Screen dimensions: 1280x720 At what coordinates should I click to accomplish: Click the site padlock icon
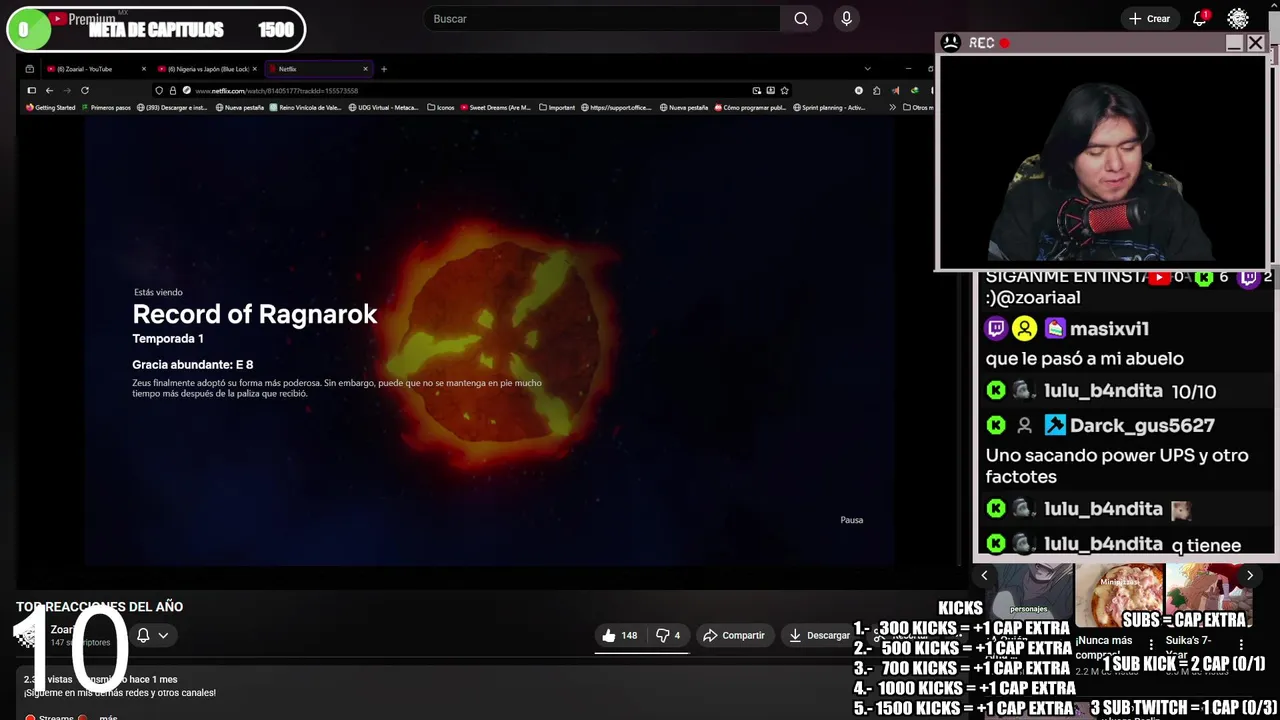pos(173,90)
